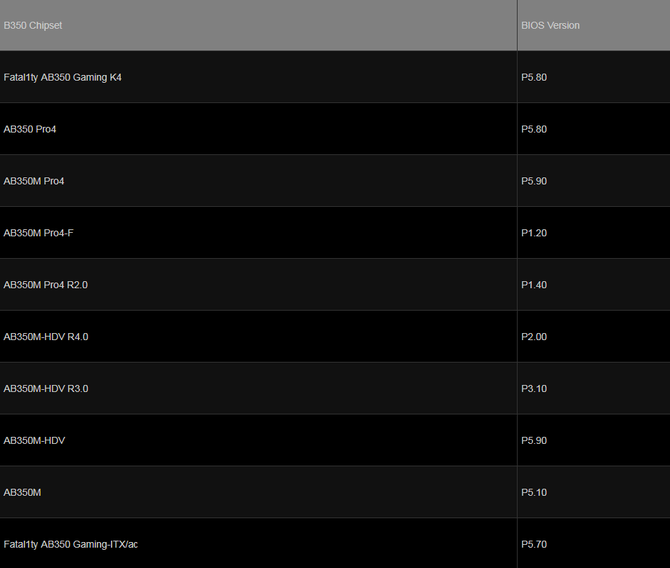Open the Fatal1ty AB350 Gaming-ITX/ac entry
The image size is (670, 568).
click(71, 544)
